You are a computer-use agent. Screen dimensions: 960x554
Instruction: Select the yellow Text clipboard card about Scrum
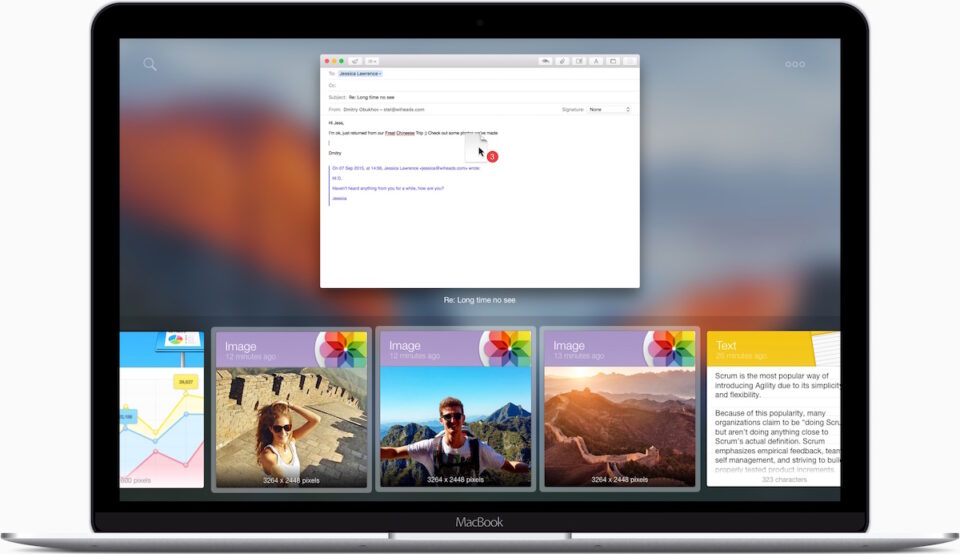pos(773,410)
